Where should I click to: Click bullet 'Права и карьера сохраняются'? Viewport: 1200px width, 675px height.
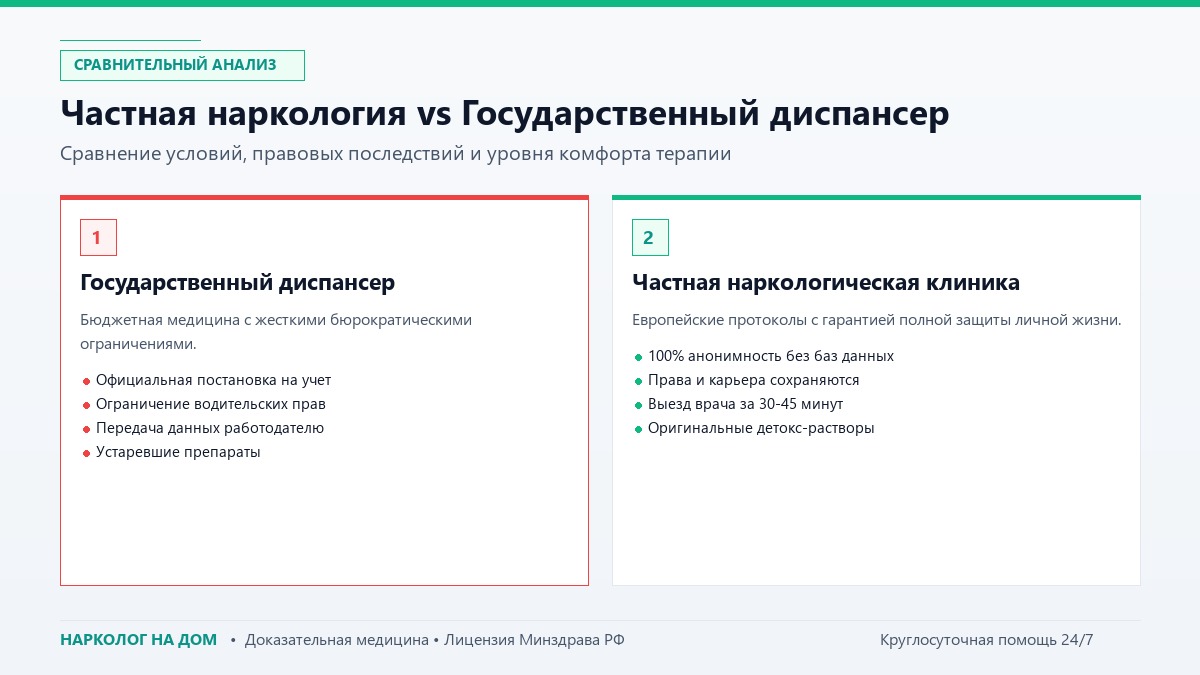pos(754,380)
